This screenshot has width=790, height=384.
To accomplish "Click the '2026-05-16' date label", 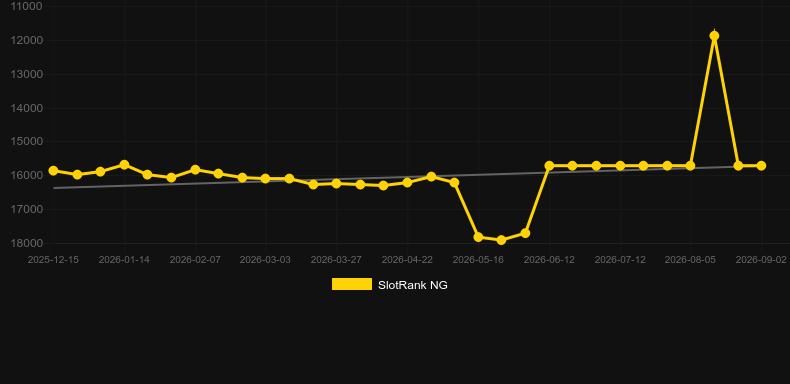I will coord(478,260).
